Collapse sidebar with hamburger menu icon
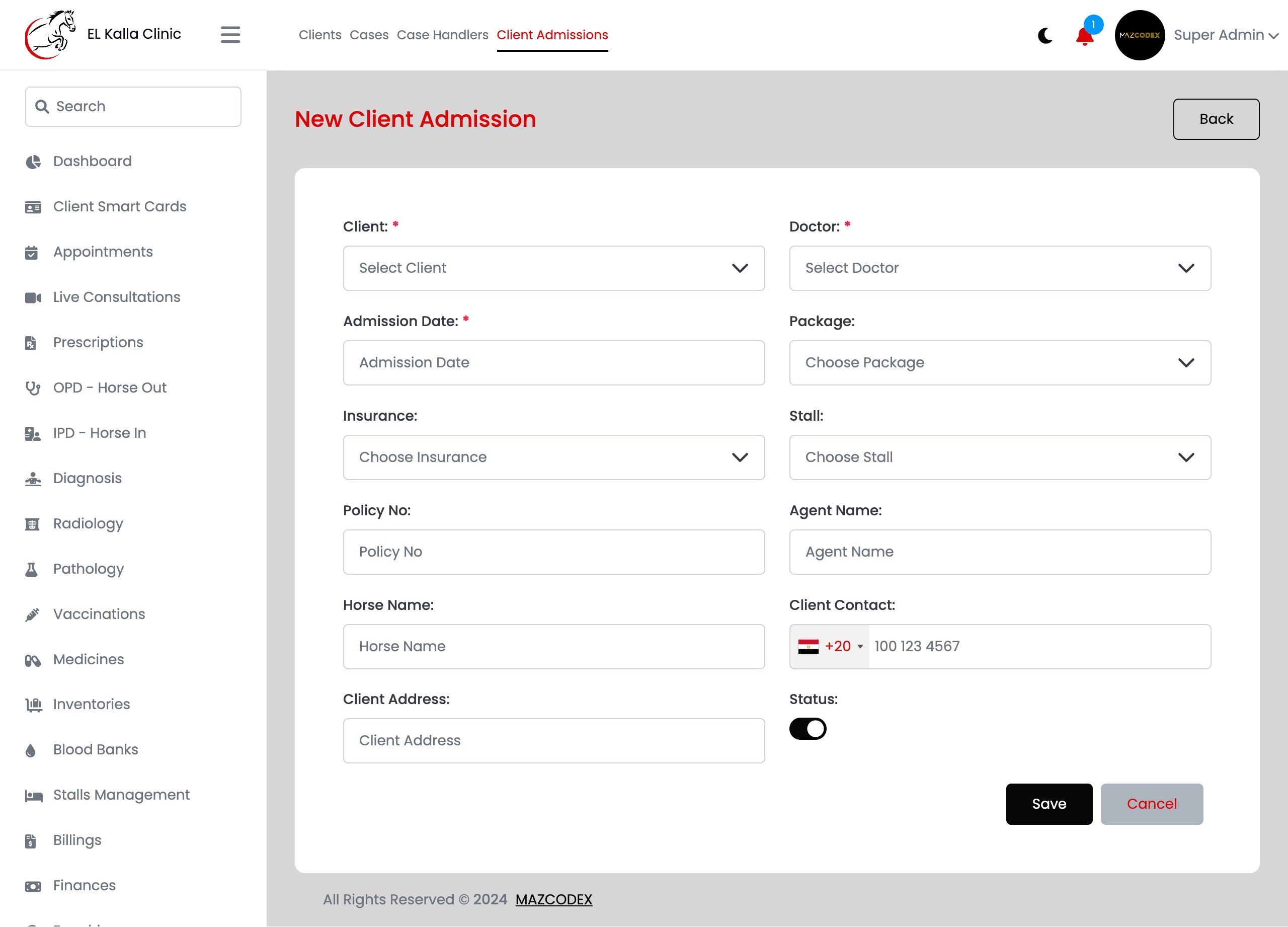 click(230, 35)
